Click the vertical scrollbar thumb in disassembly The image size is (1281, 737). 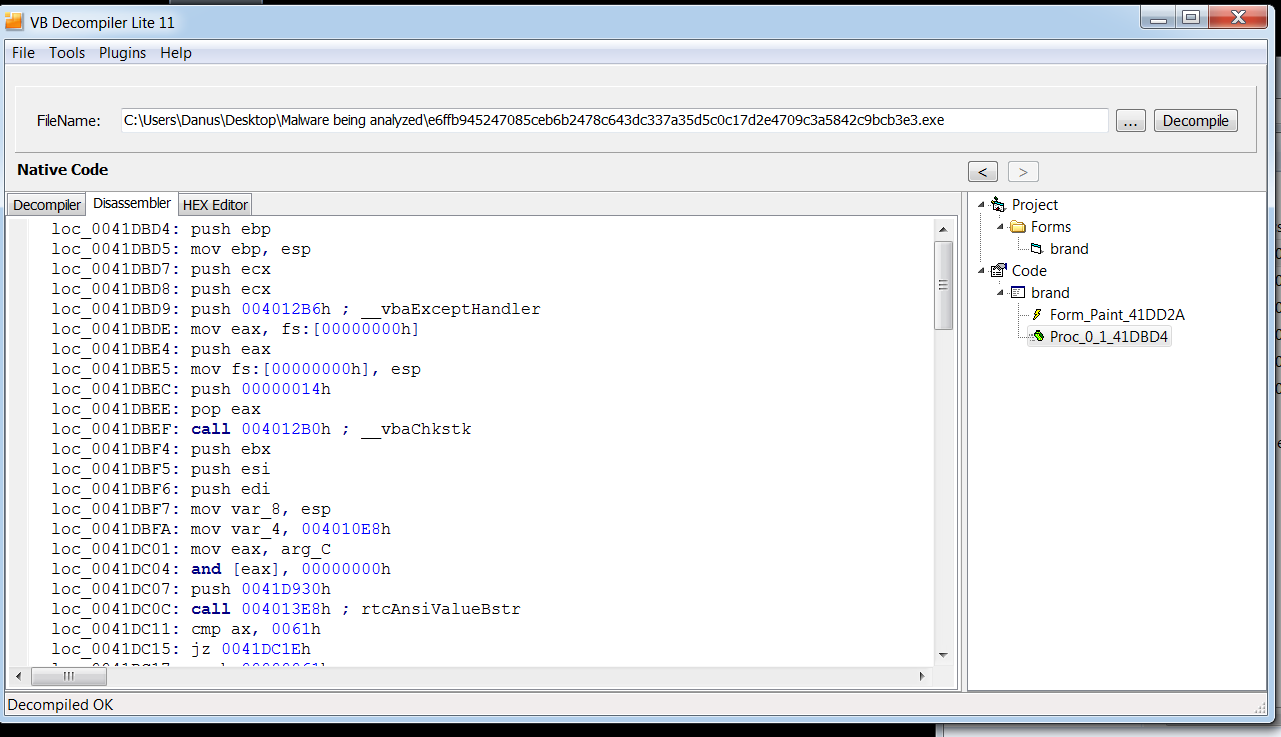pos(942,285)
